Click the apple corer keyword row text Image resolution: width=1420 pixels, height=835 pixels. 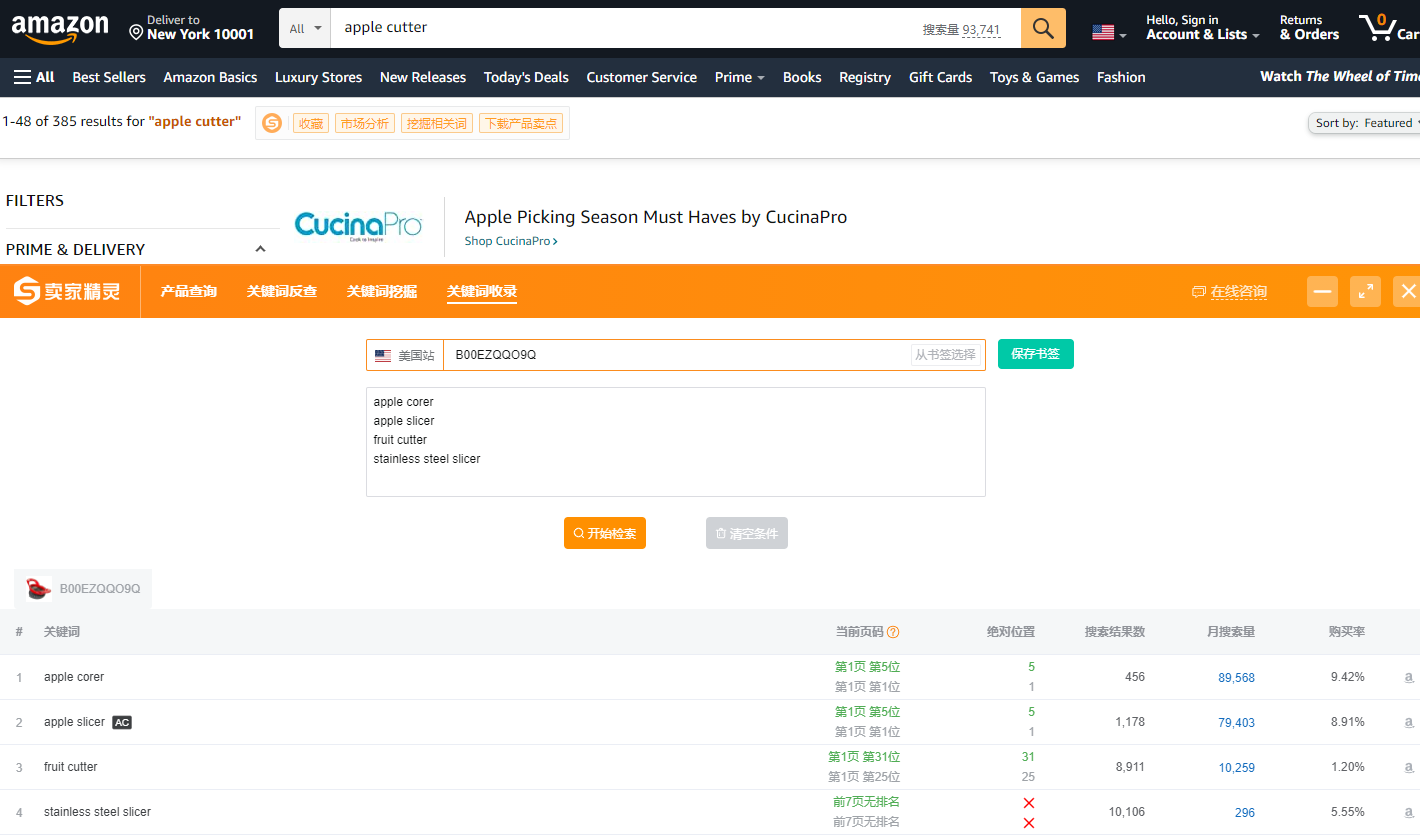pos(74,677)
